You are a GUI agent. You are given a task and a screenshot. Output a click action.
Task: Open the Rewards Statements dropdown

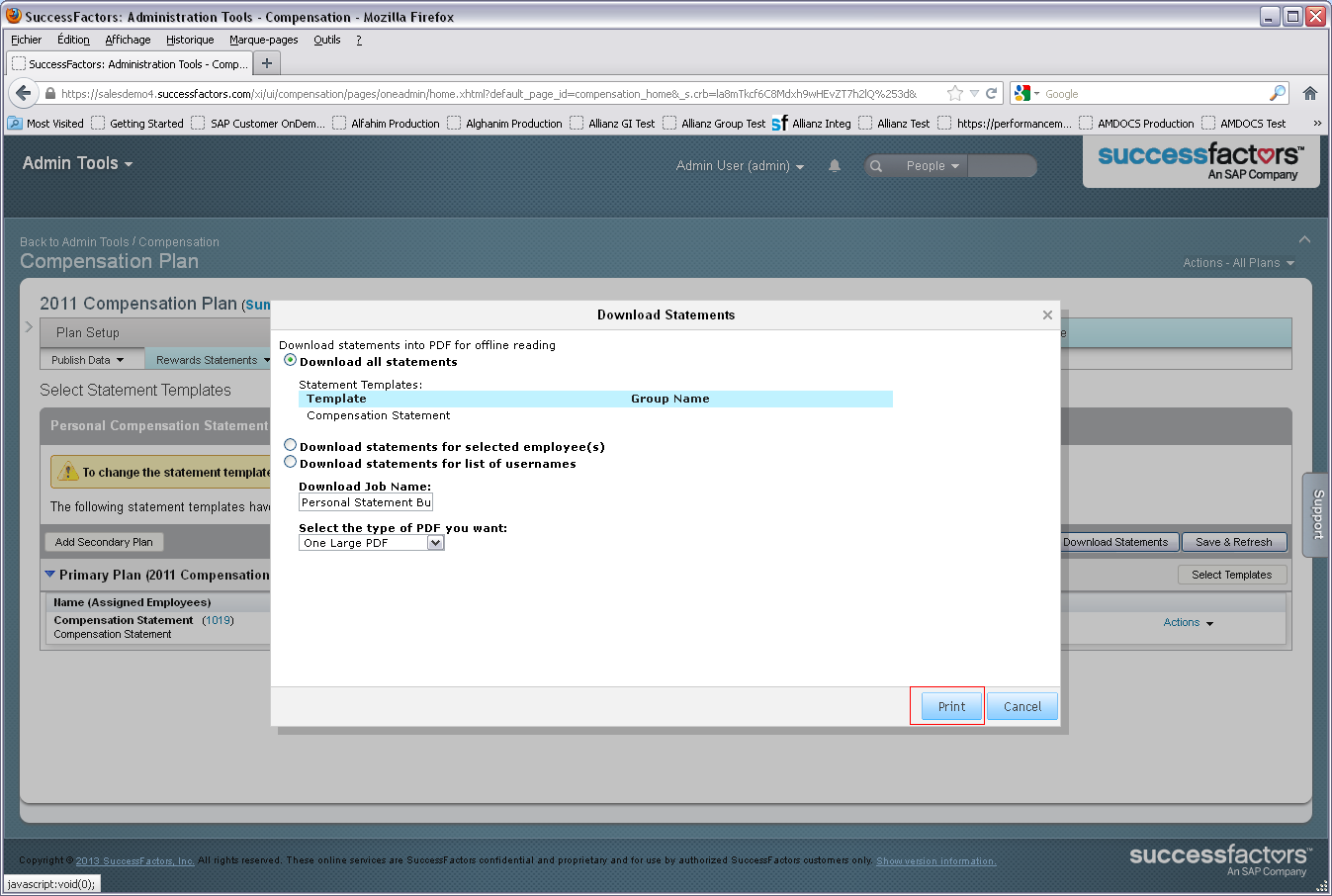pos(213,360)
